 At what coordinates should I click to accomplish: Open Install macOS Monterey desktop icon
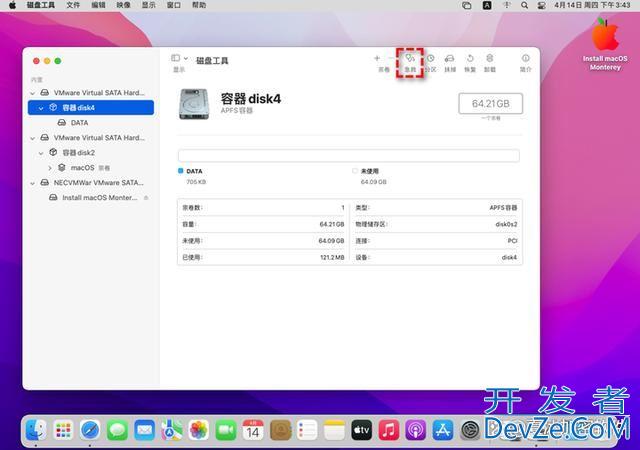pos(605,45)
